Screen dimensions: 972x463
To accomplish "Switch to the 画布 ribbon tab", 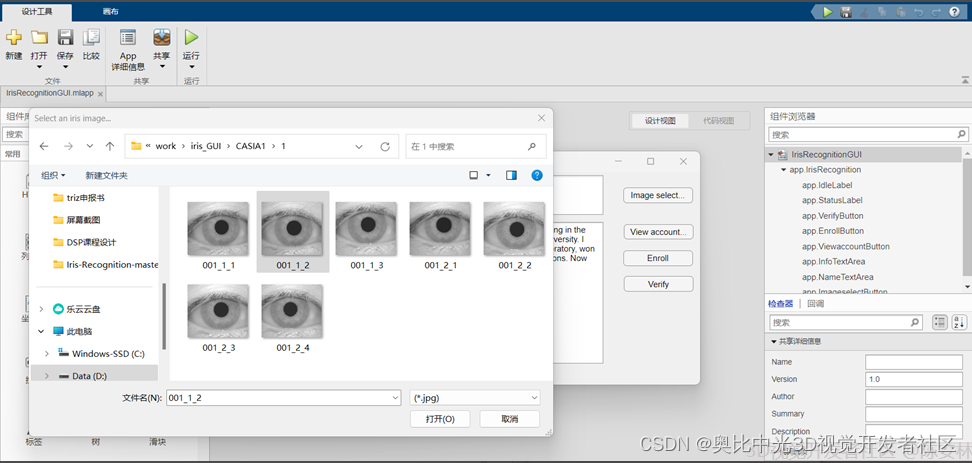I will [x=110, y=12].
